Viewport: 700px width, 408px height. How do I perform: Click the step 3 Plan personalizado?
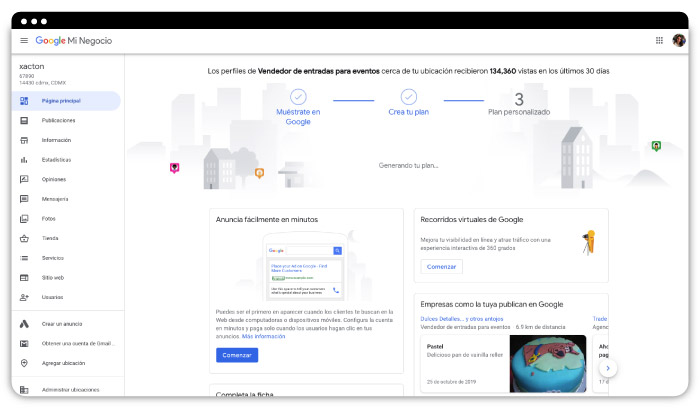coord(519,104)
